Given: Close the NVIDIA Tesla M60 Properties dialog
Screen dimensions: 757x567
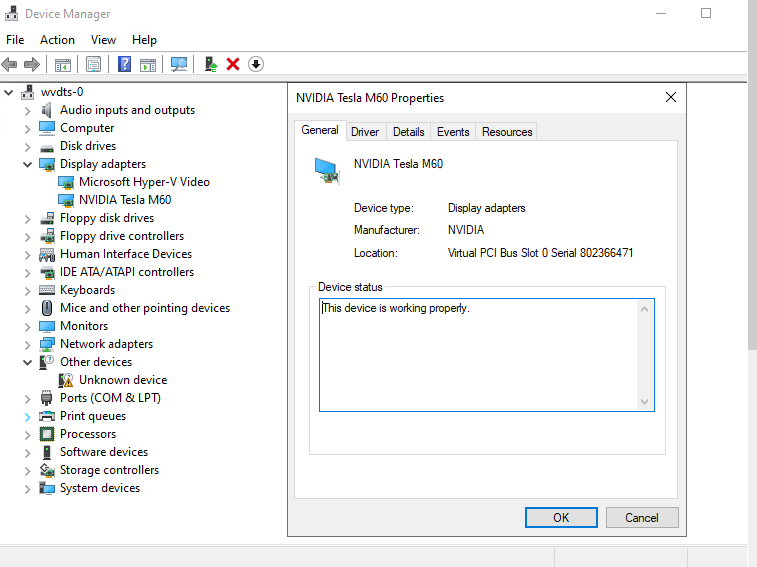Looking at the screenshot, I should (671, 98).
